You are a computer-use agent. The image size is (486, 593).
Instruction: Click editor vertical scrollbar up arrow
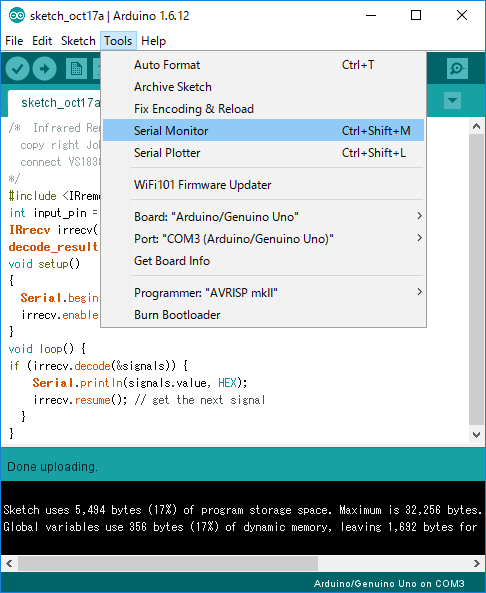pyautogui.click(x=476, y=126)
